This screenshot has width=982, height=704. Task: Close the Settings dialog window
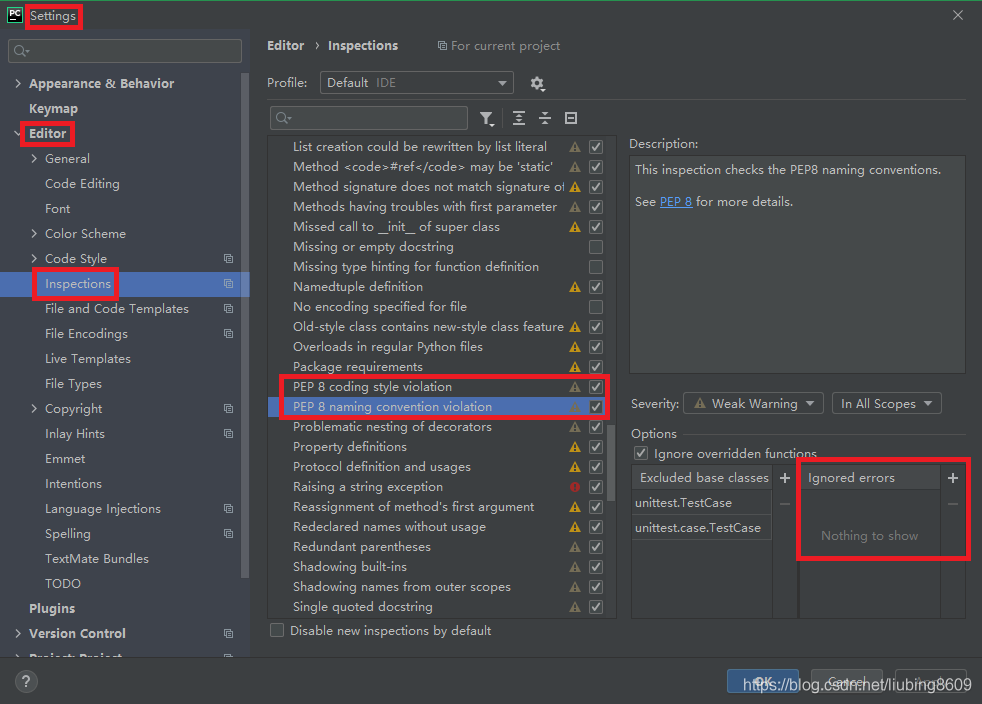(958, 15)
